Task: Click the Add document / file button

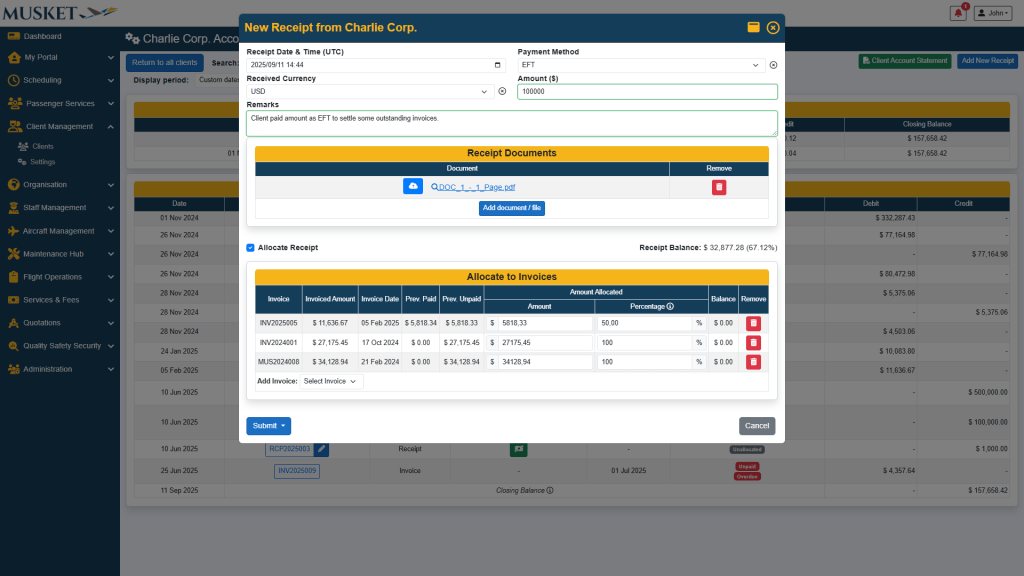Action: (511, 208)
